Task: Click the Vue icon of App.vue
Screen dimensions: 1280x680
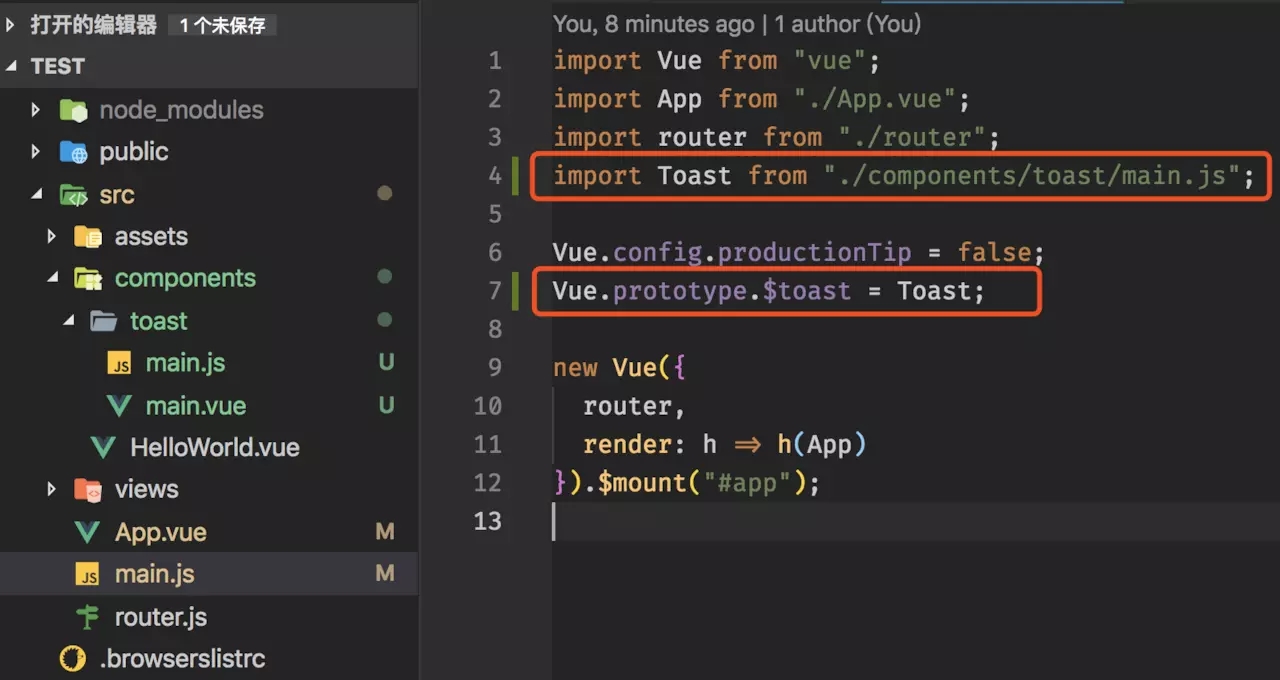Action: pyautogui.click(x=88, y=532)
